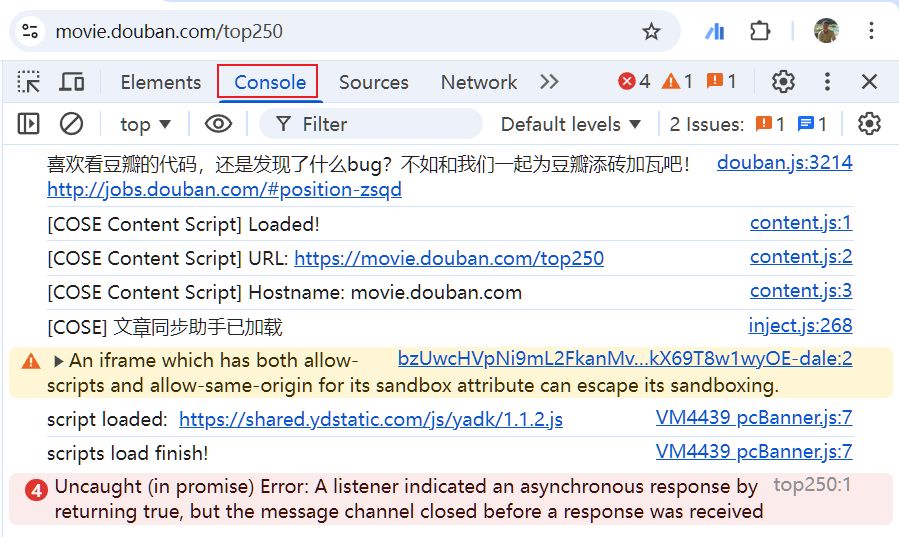Show the console sidebar panel
Viewport: 899px width, 537px height.
point(28,124)
